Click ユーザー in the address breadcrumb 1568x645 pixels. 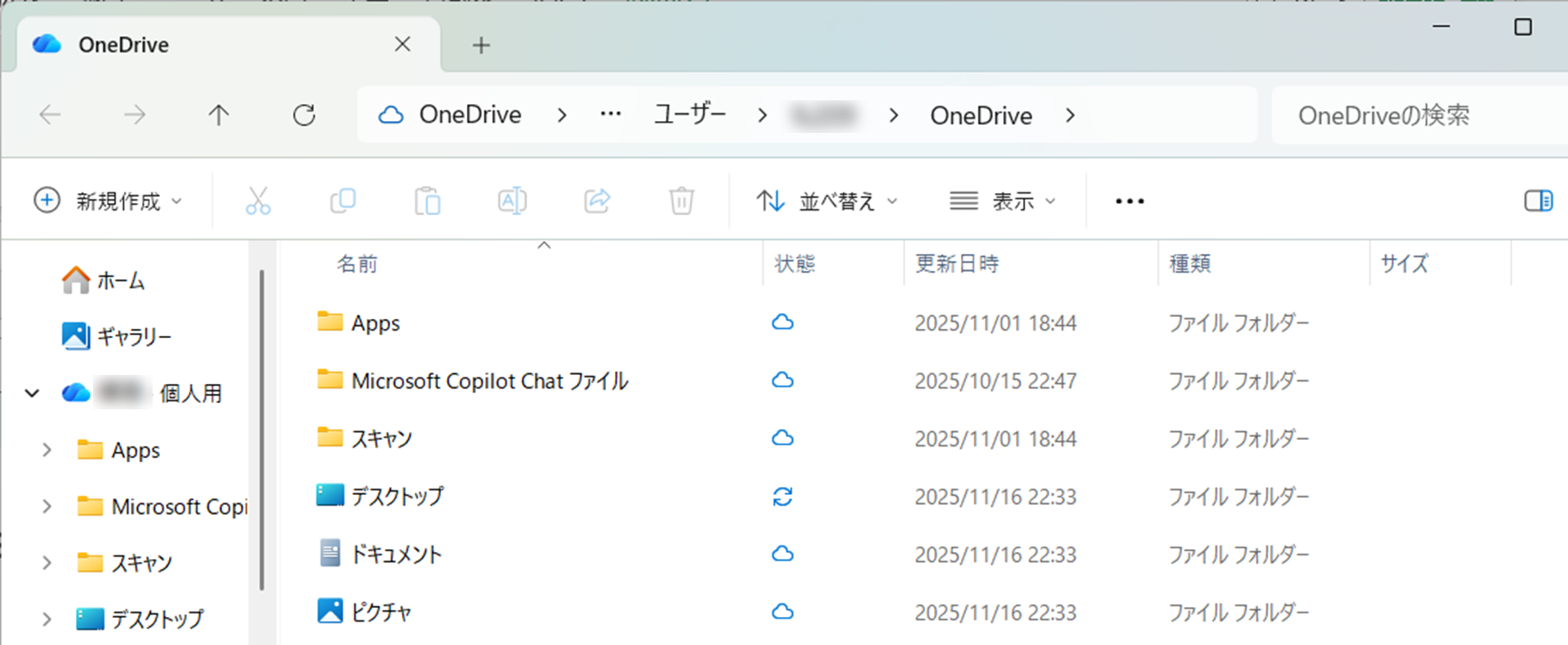click(689, 115)
